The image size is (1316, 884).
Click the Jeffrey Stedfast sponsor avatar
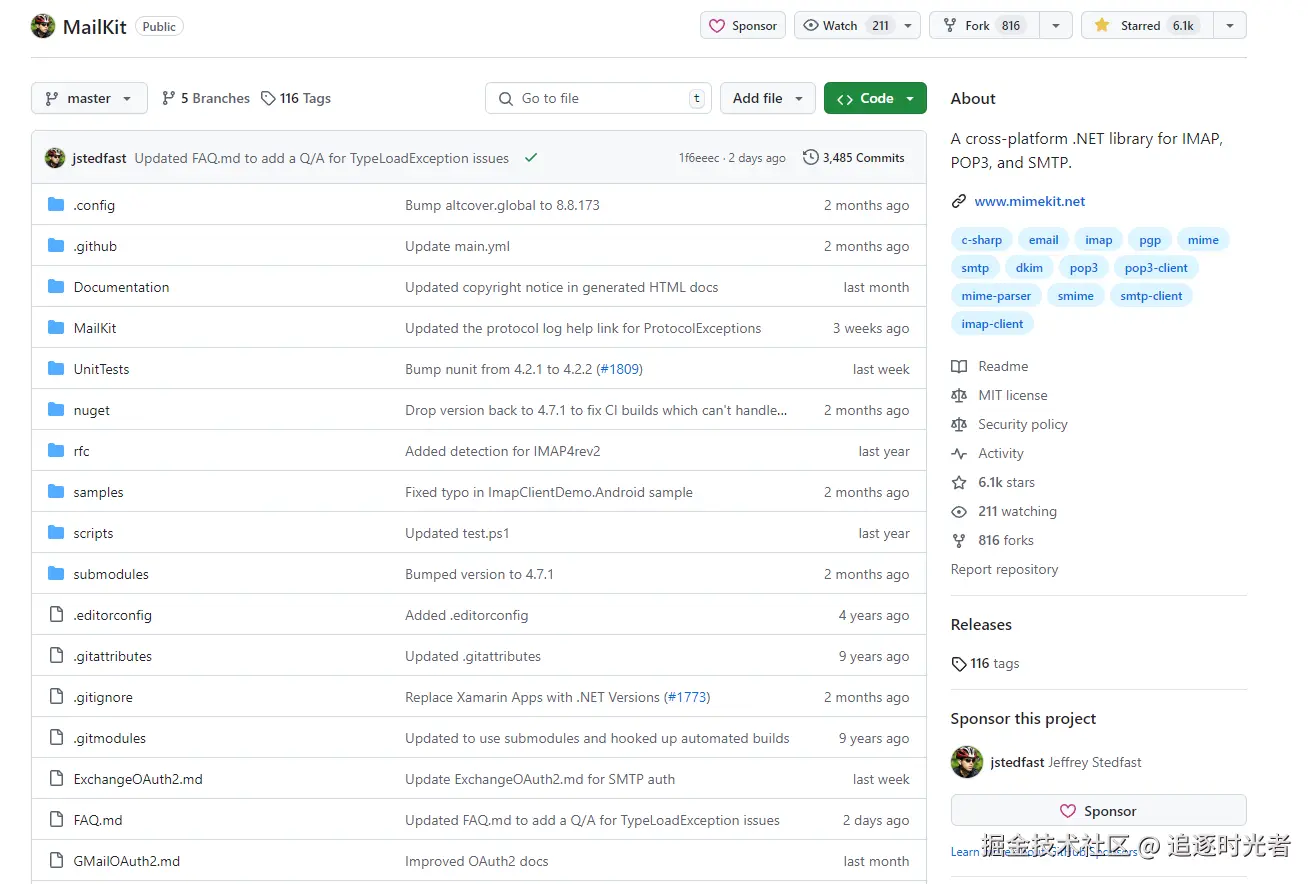[x=967, y=762]
